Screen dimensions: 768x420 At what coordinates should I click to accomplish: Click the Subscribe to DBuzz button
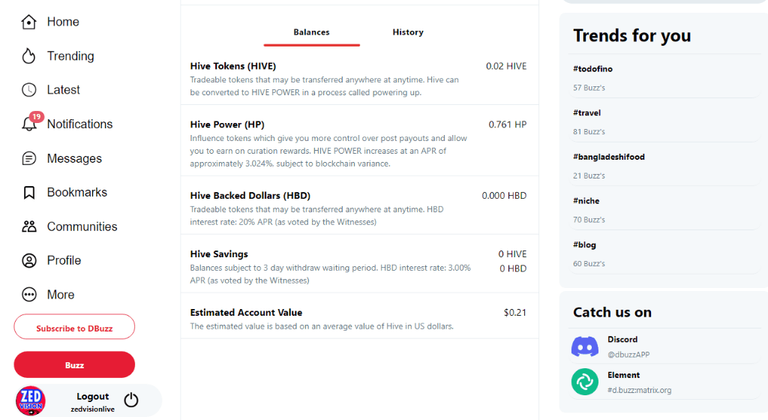point(74,328)
